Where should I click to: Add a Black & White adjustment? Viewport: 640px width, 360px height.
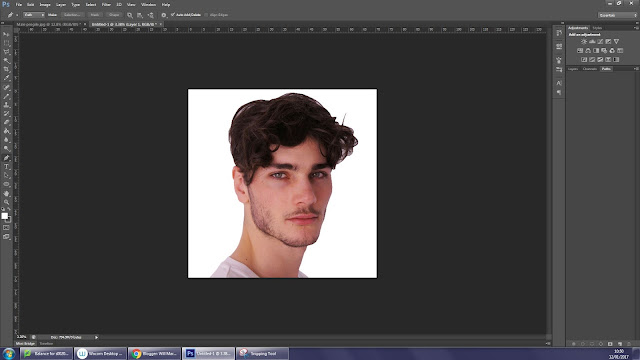[596, 51]
